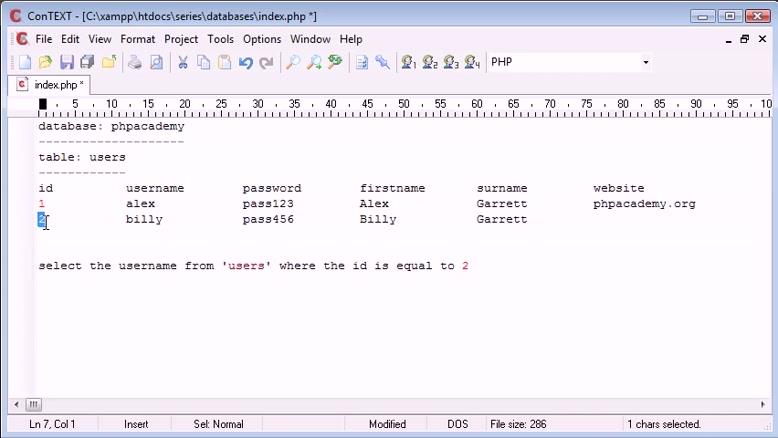Click 'DOS' file format in status bar
The width and height of the screenshot is (778, 438).
point(457,425)
